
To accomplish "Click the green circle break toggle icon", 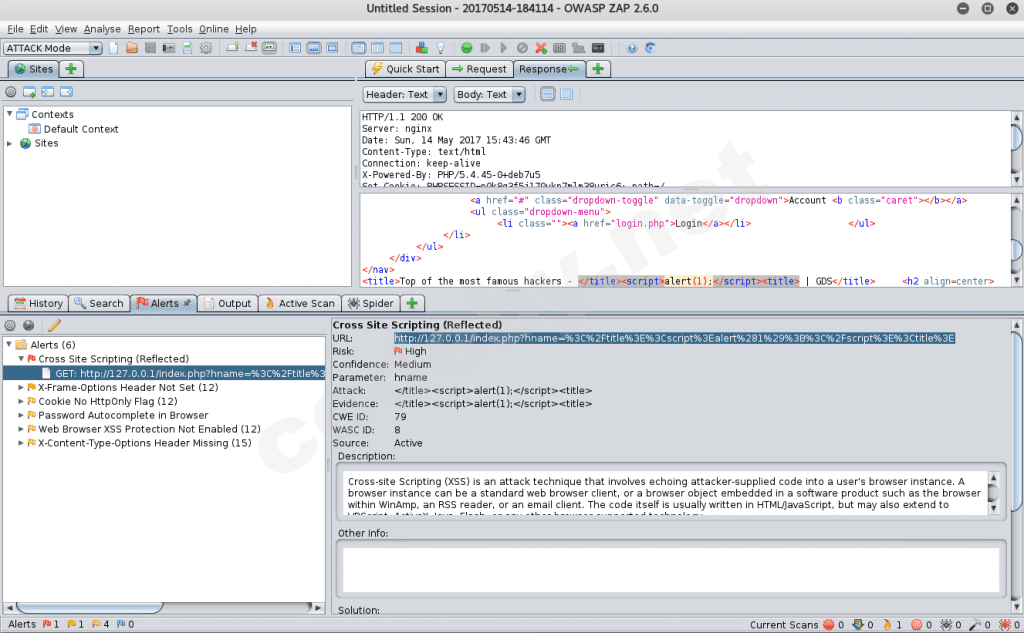I will tap(467, 48).
